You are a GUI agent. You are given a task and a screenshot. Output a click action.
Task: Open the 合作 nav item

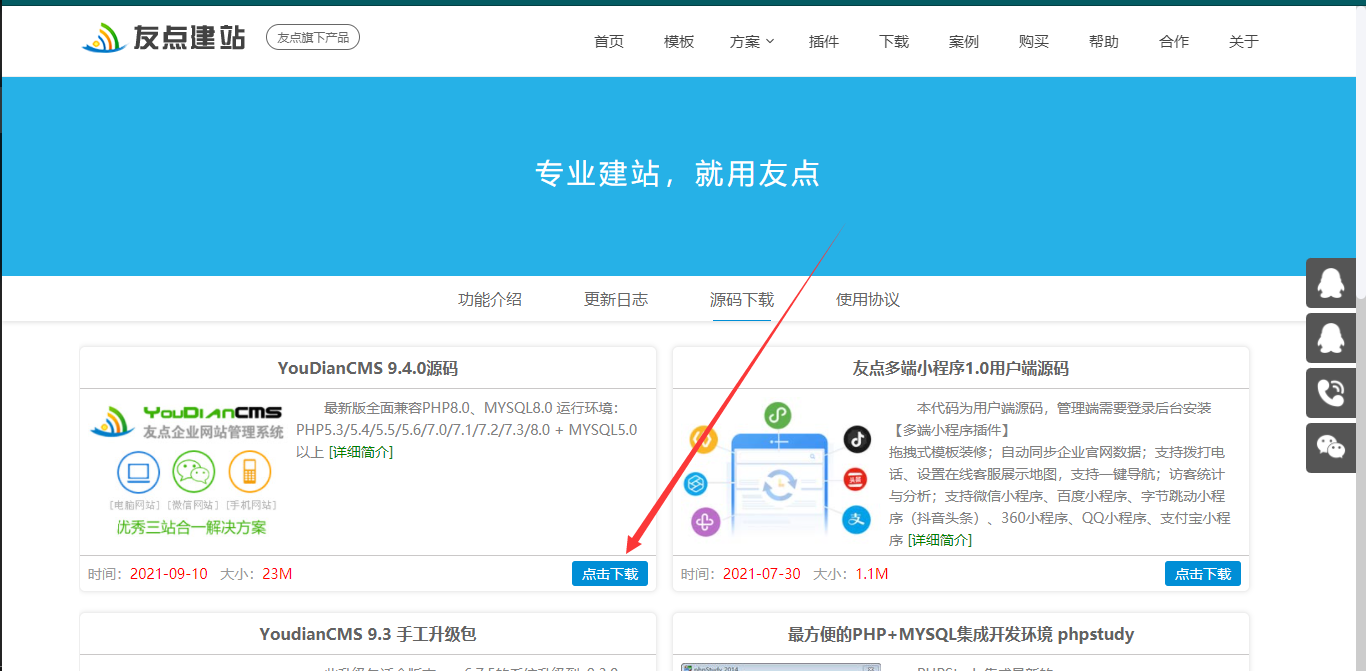coord(1174,41)
